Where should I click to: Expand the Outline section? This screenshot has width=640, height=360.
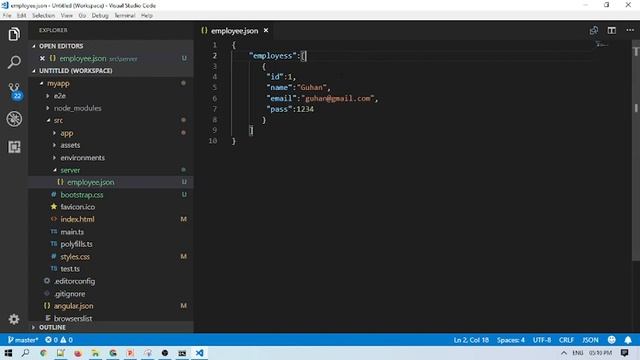(52, 327)
